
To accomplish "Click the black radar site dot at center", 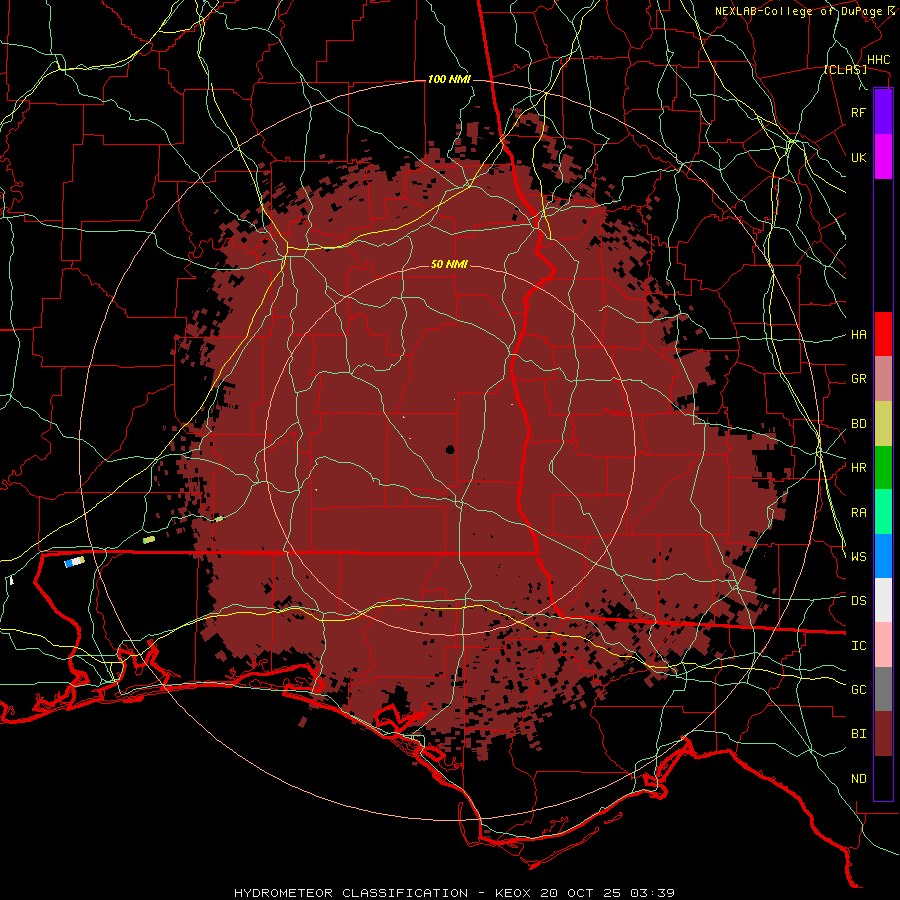I will point(450,449).
